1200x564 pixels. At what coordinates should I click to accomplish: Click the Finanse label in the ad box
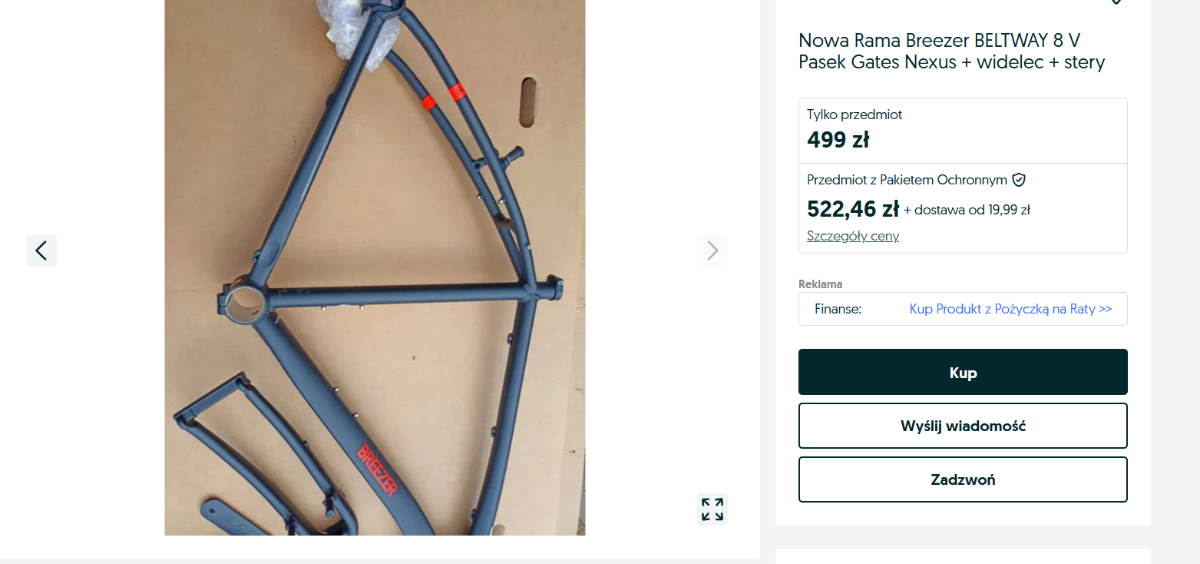click(838, 309)
